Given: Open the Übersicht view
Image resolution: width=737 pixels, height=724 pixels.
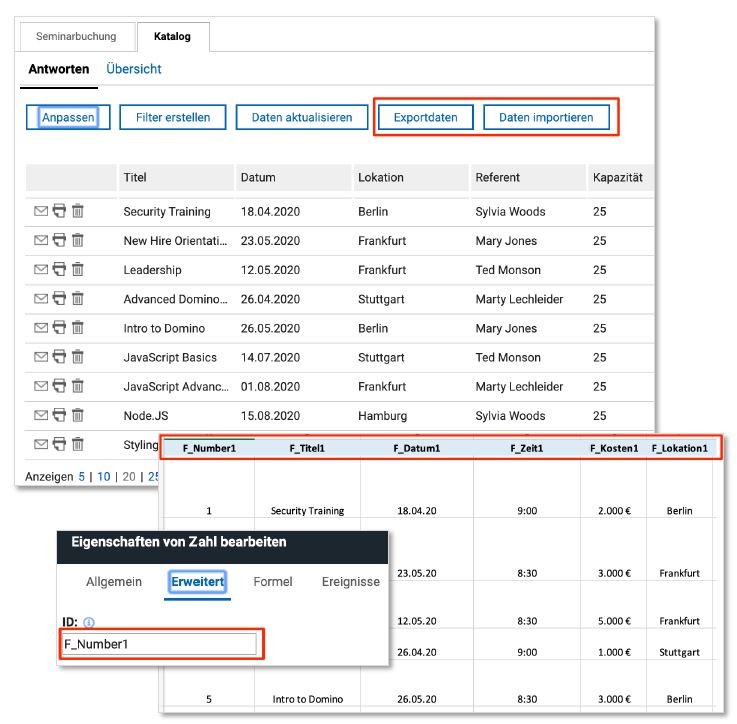Looking at the screenshot, I should click(x=133, y=69).
